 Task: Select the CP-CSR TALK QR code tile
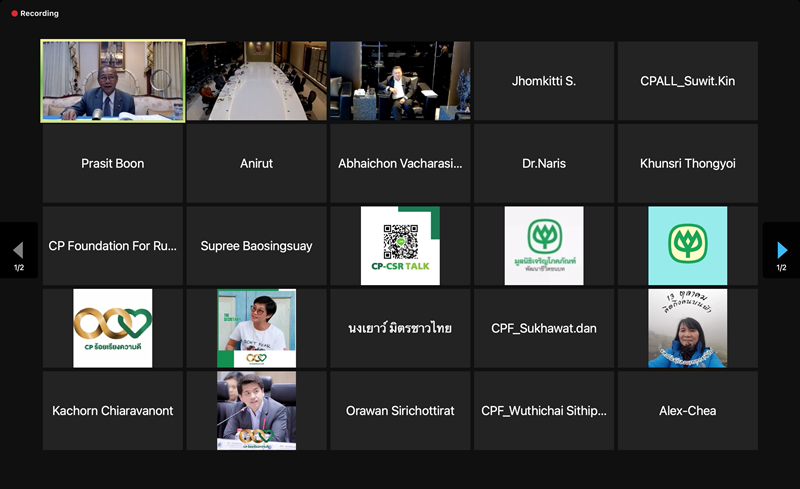(x=400, y=246)
